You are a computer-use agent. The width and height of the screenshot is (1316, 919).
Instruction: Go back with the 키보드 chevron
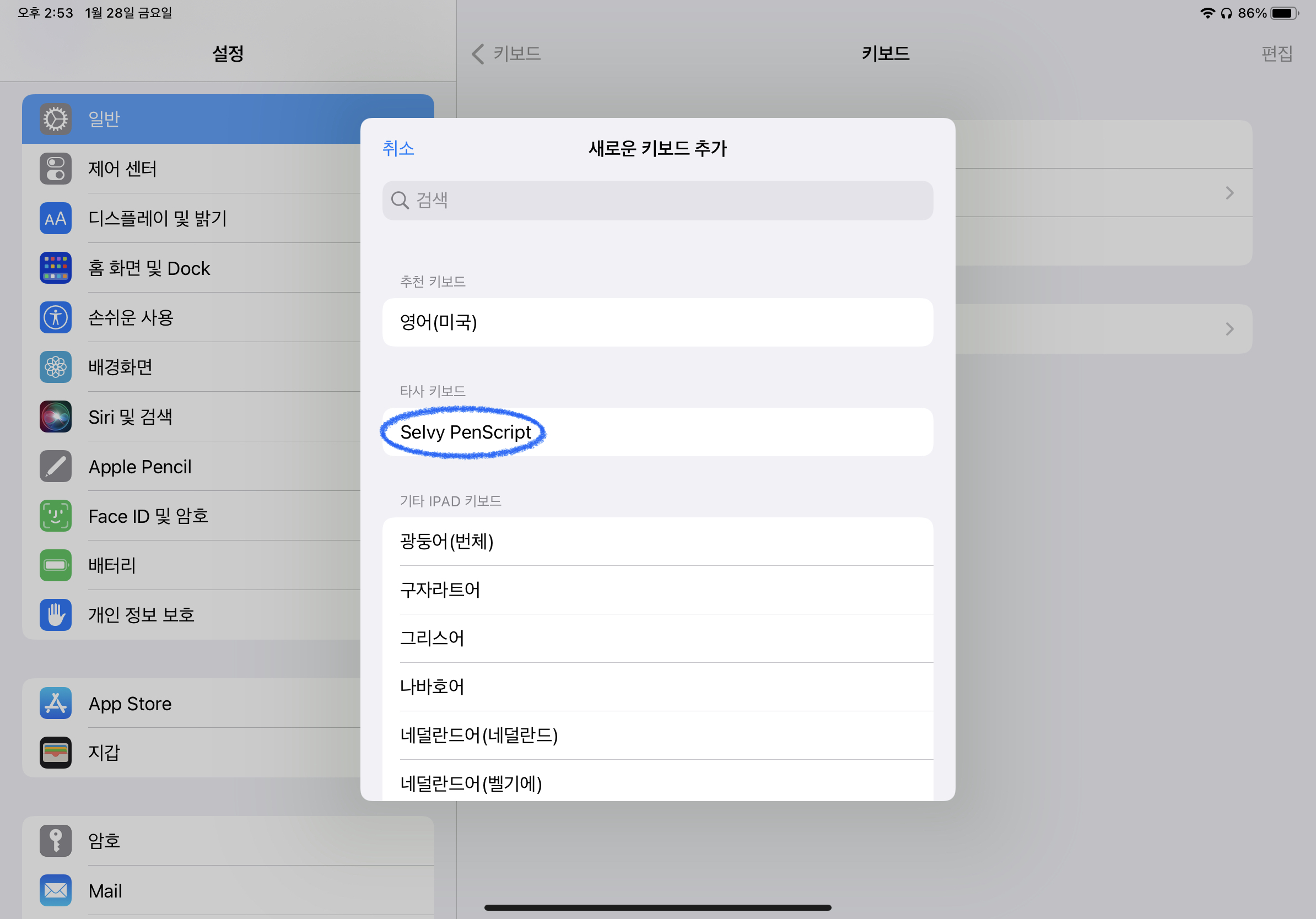477,54
